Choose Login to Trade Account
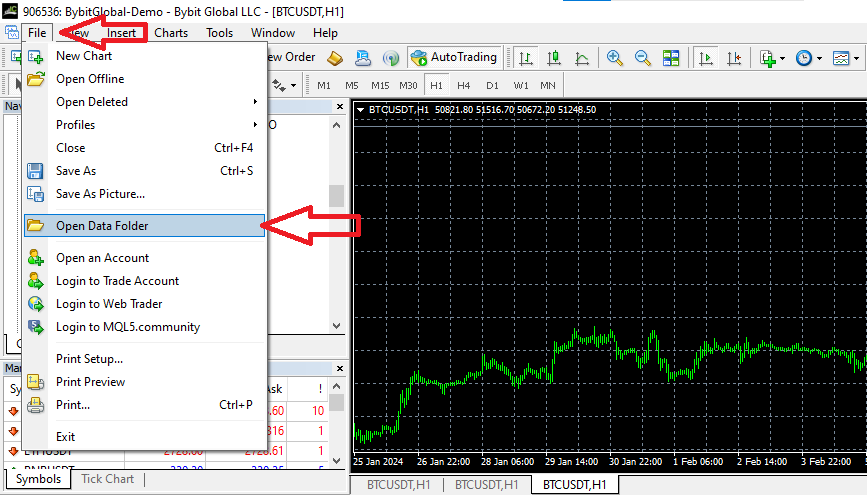This screenshot has height=495, width=867. pos(144,281)
